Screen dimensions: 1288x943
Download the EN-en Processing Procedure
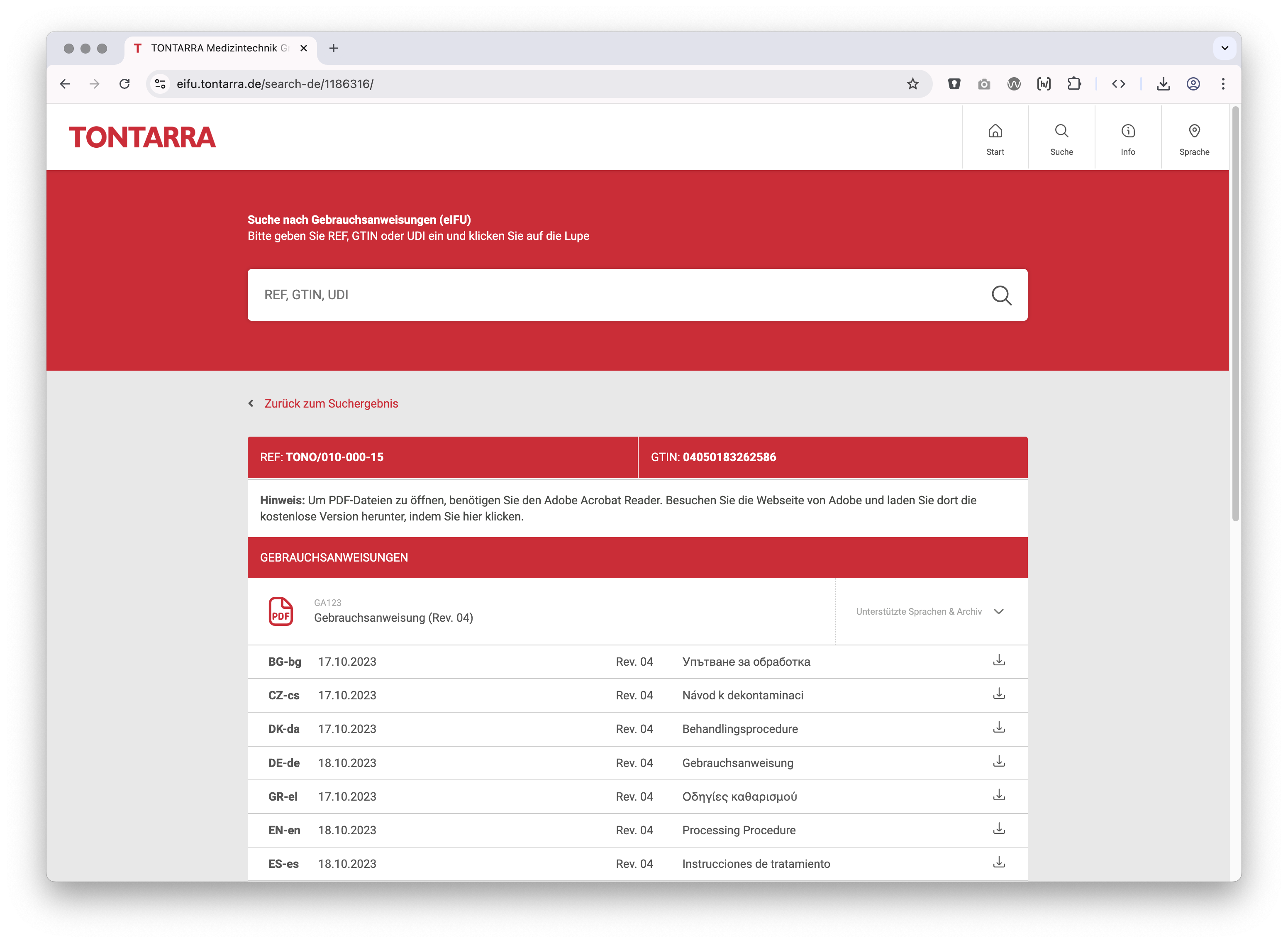[999, 829]
